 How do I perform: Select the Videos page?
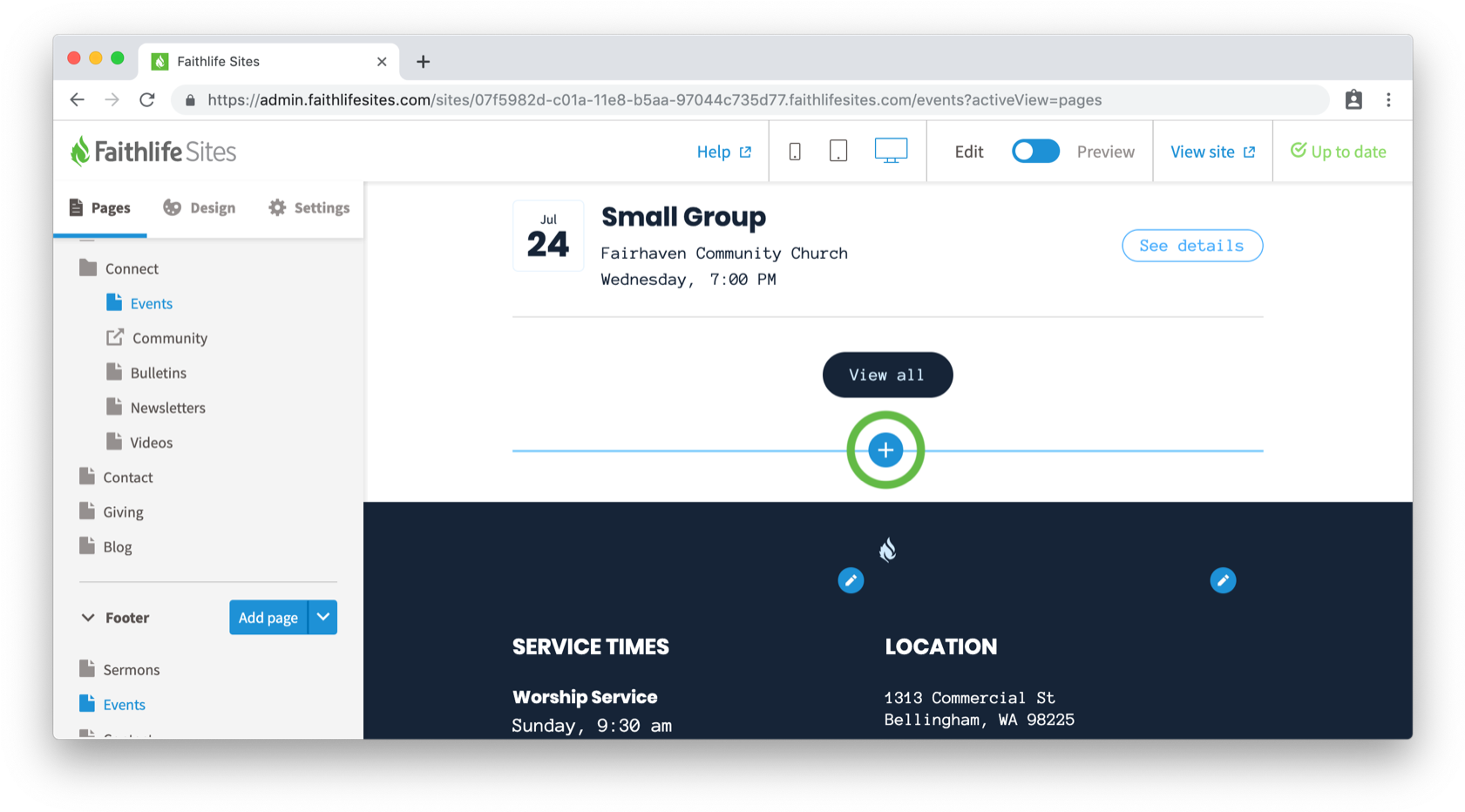(x=152, y=443)
